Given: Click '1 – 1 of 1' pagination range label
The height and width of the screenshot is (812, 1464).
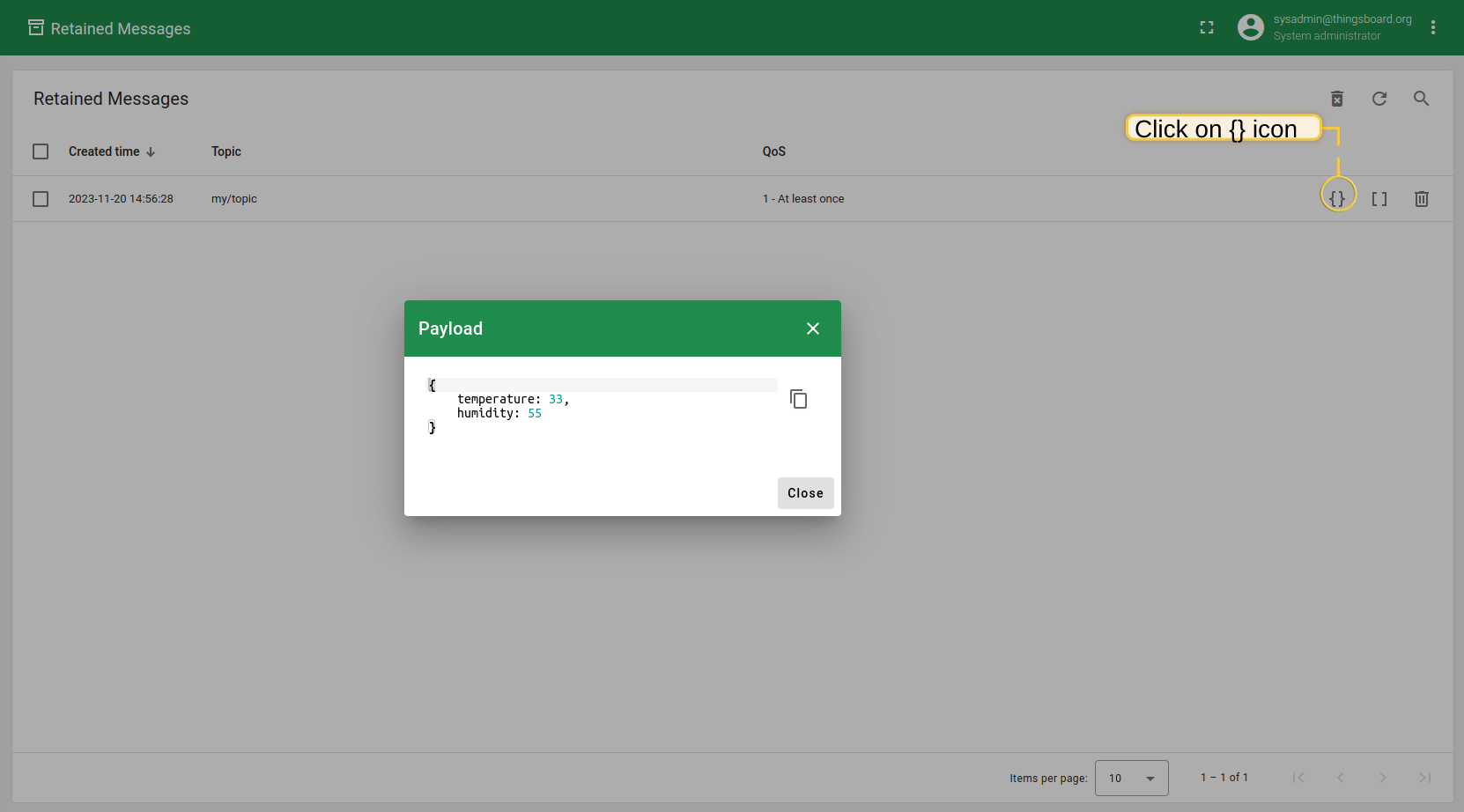Looking at the screenshot, I should click(x=1224, y=778).
